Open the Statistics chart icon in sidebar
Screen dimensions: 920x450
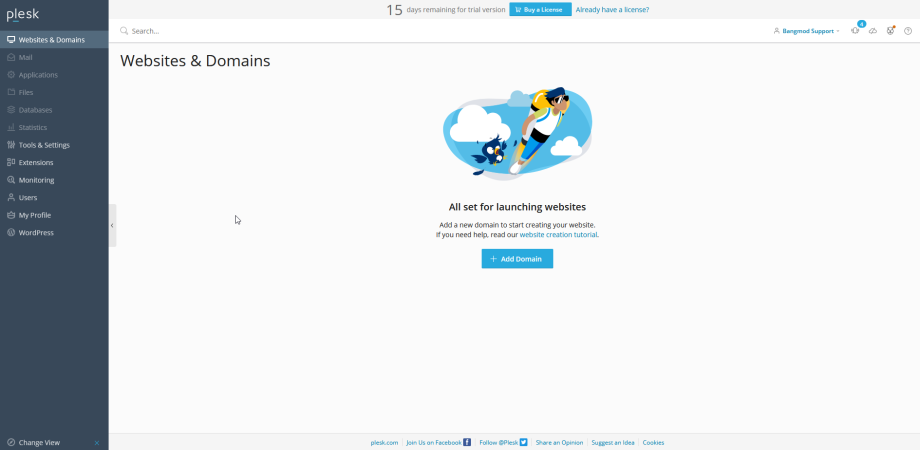point(11,127)
